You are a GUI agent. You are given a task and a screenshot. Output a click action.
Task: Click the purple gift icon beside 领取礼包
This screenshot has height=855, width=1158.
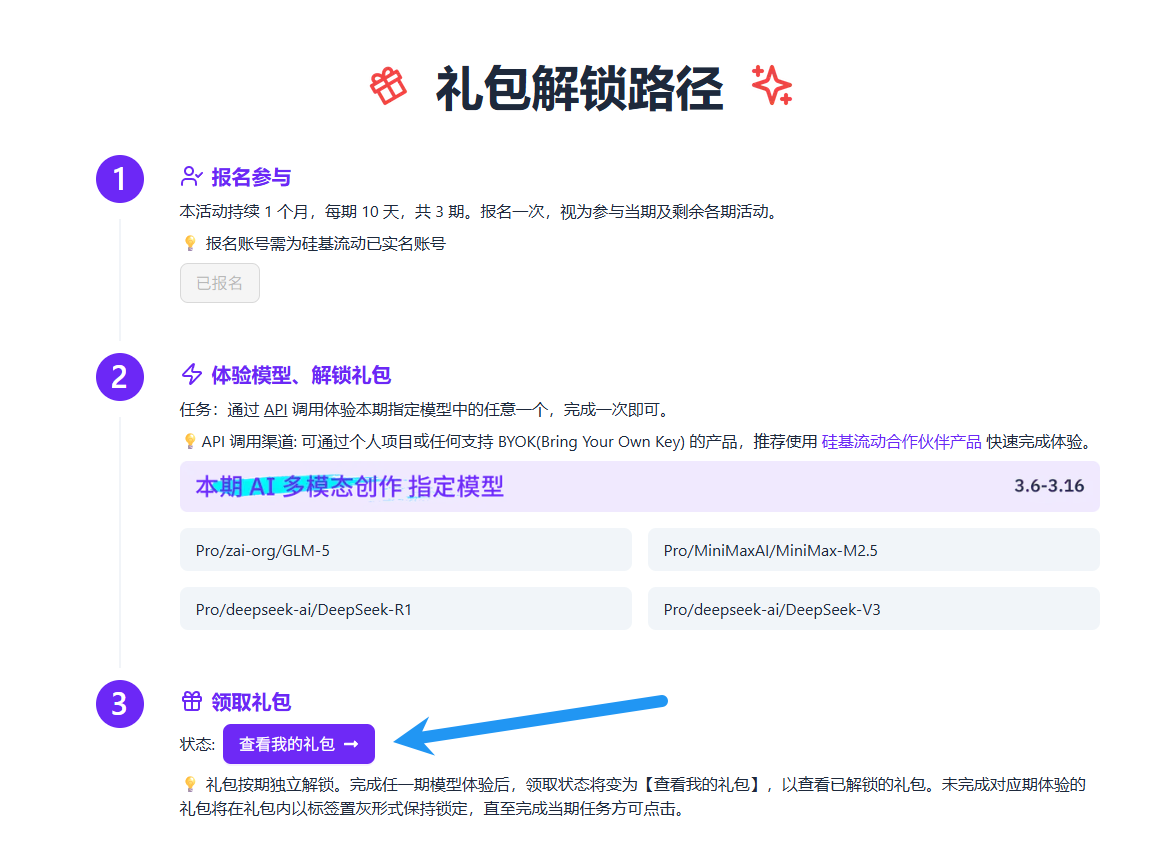(191, 702)
